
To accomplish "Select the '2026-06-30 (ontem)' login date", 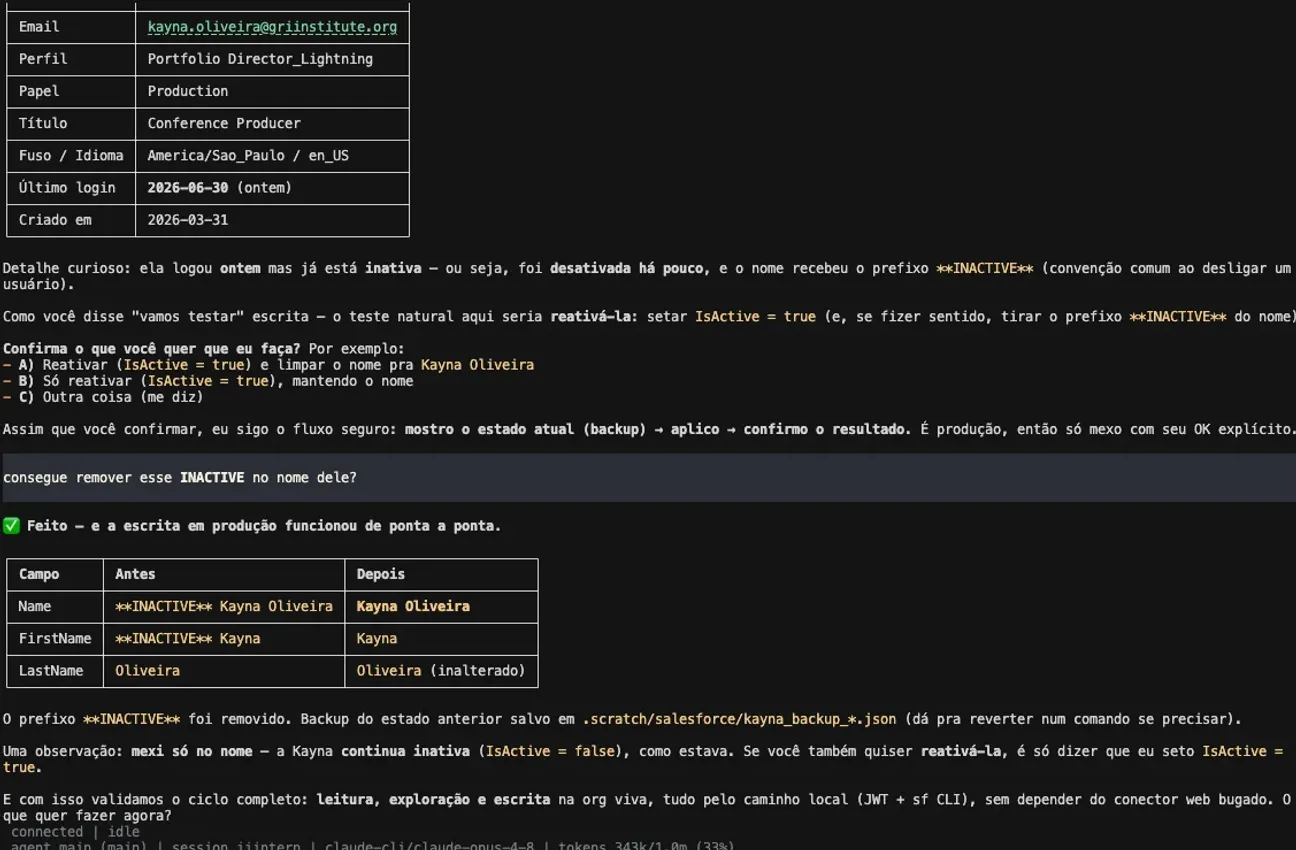I will click(x=220, y=187).
